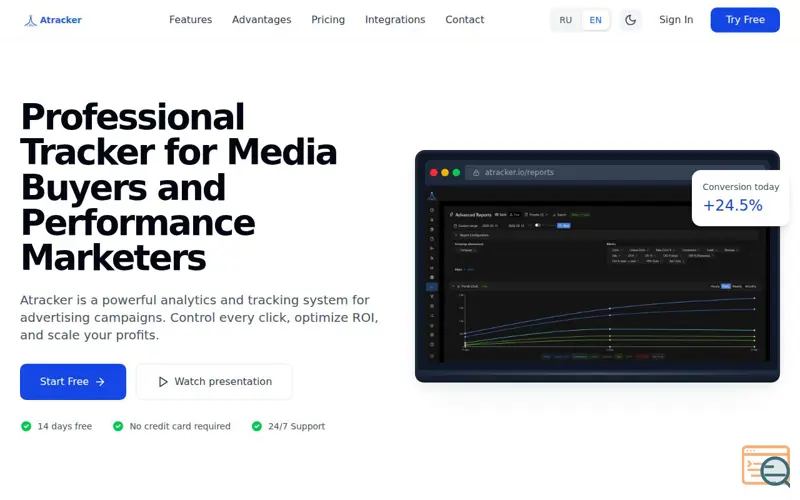
Task: Click the yellow window dot in the mockup
Action: [x=445, y=172]
